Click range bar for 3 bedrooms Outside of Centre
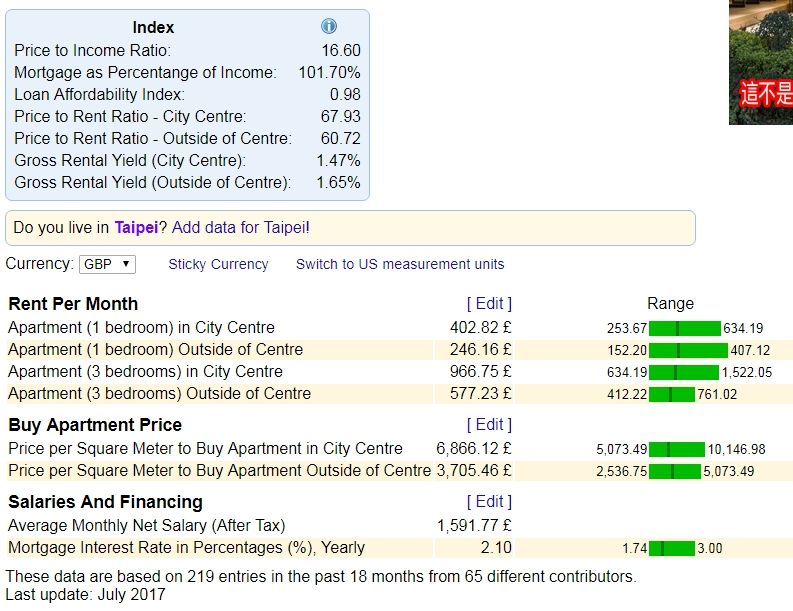Screen dimensions: 793x611 pos(672,394)
